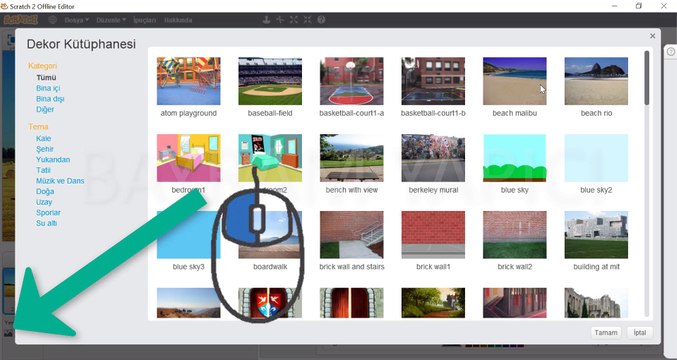The height and width of the screenshot is (360, 677).
Task: Select the red curtain castle door thumbnail
Action: (352, 303)
